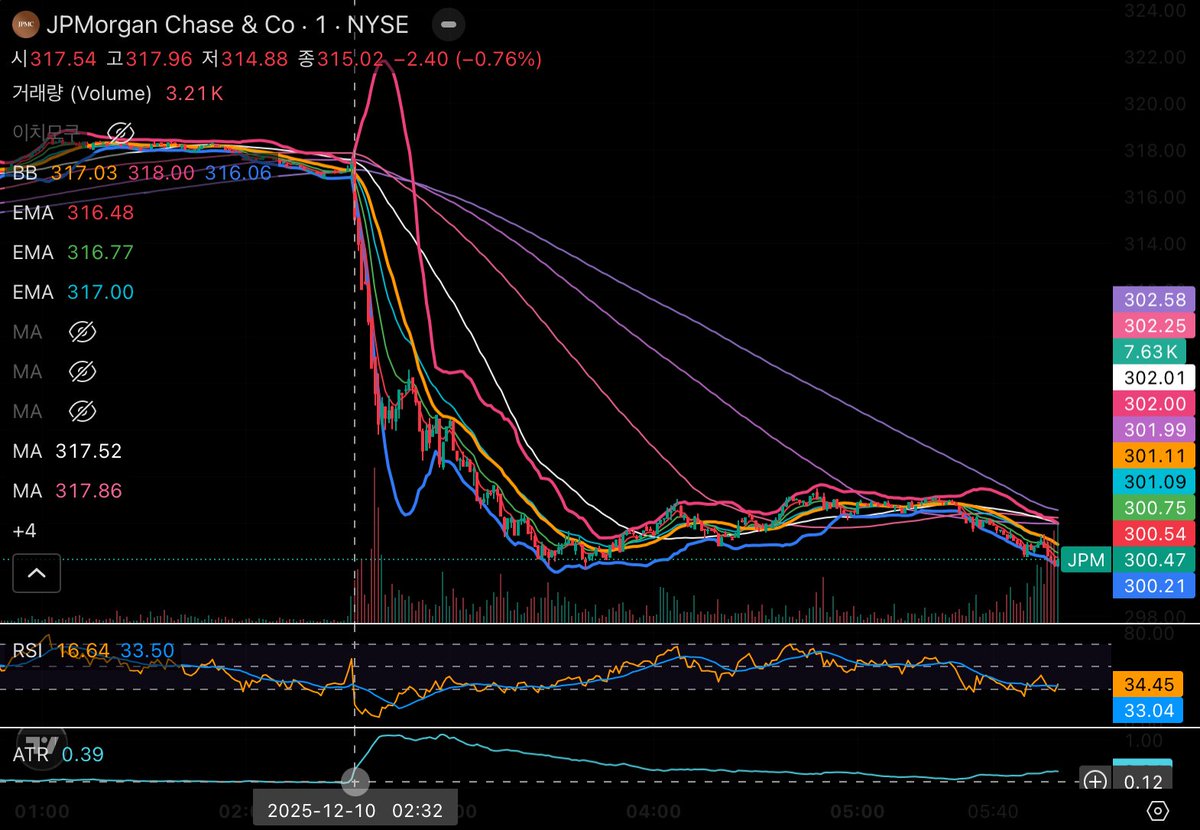The width and height of the screenshot is (1200, 830).
Task: Show the hidden Ichimoku indicator via its eye icon
Action: pyautogui.click(x=120, y=132)
